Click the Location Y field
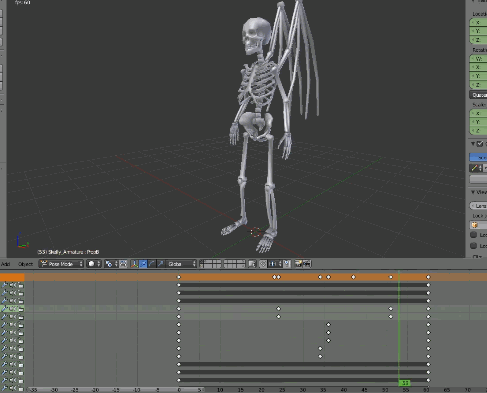The width and height of the screenshot is (487, 393). click(x=478, y=31)
